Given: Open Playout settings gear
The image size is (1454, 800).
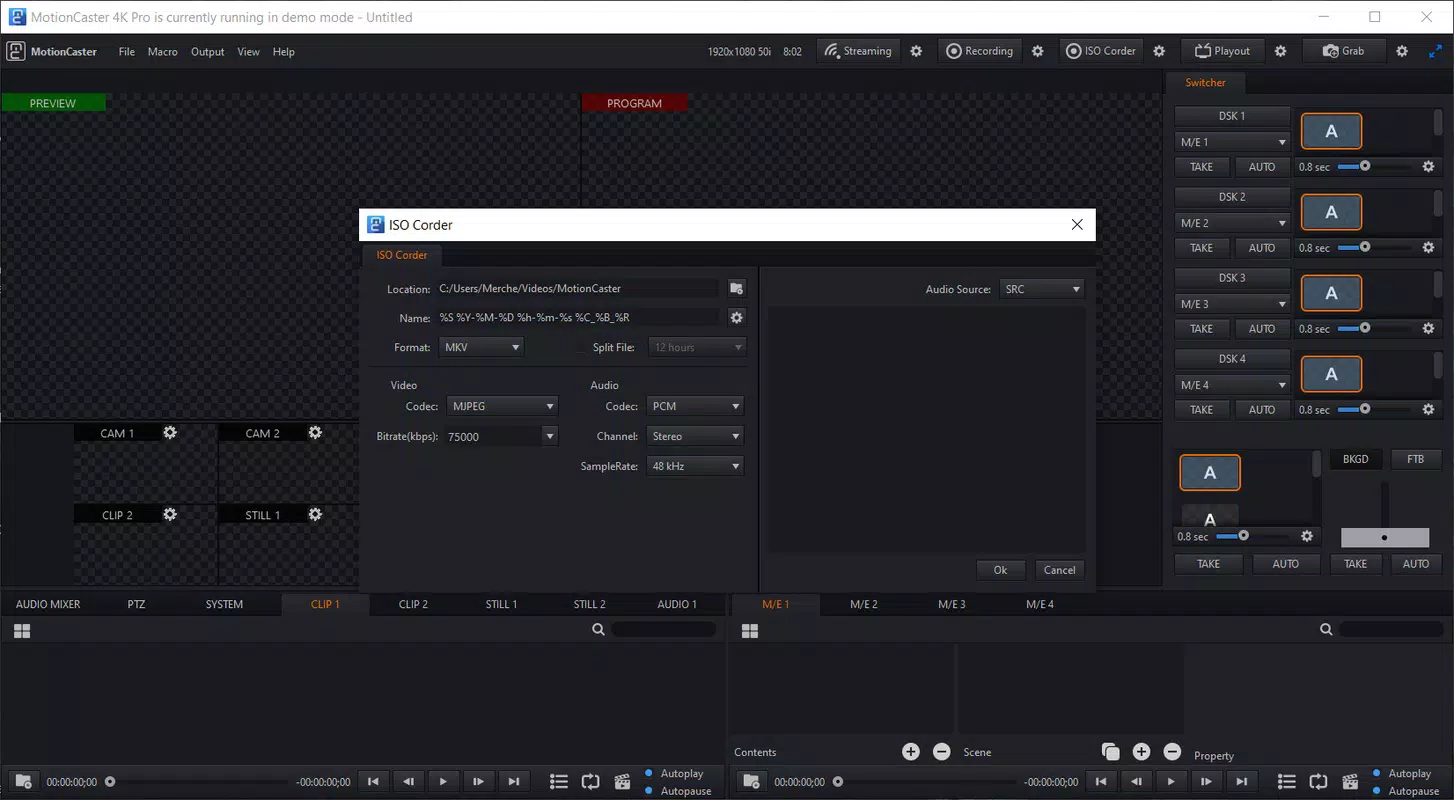Looking at the screenshot, I should (1281, 51).
